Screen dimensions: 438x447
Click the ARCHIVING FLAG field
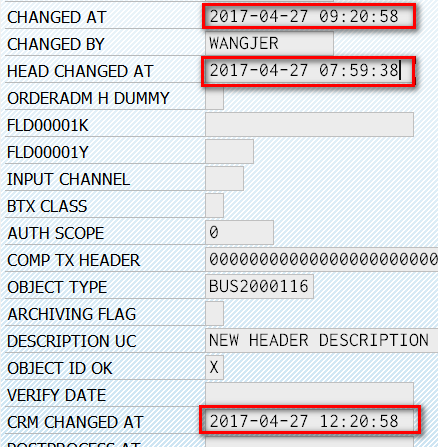point(214,313)
